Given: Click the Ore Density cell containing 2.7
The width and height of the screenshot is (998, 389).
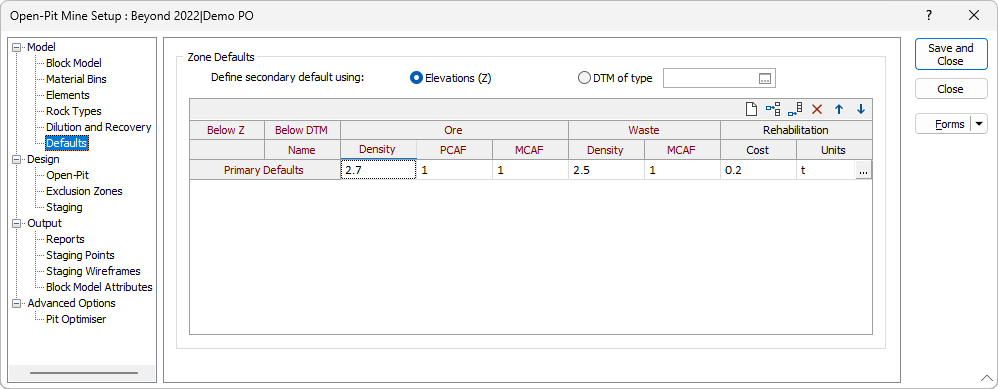Looking at the screenshot, I should click(379, 170).
